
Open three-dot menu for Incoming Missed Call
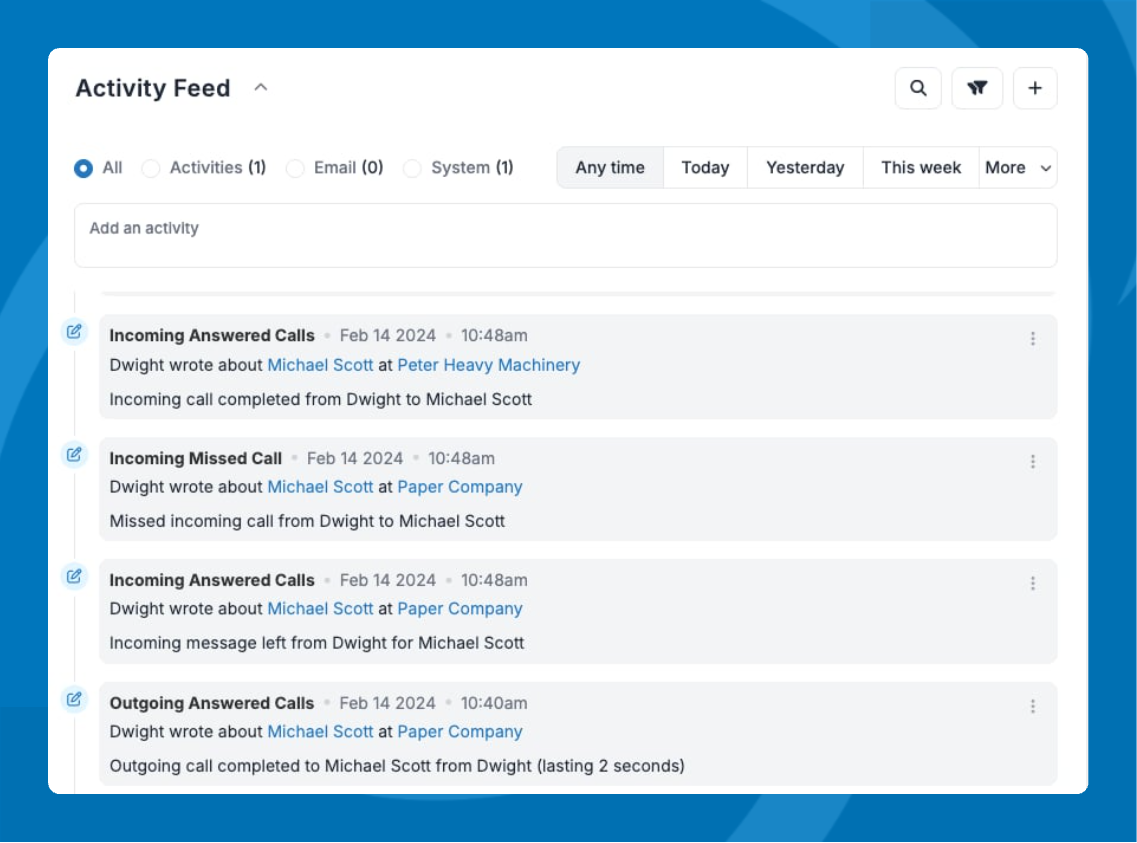1033,462
